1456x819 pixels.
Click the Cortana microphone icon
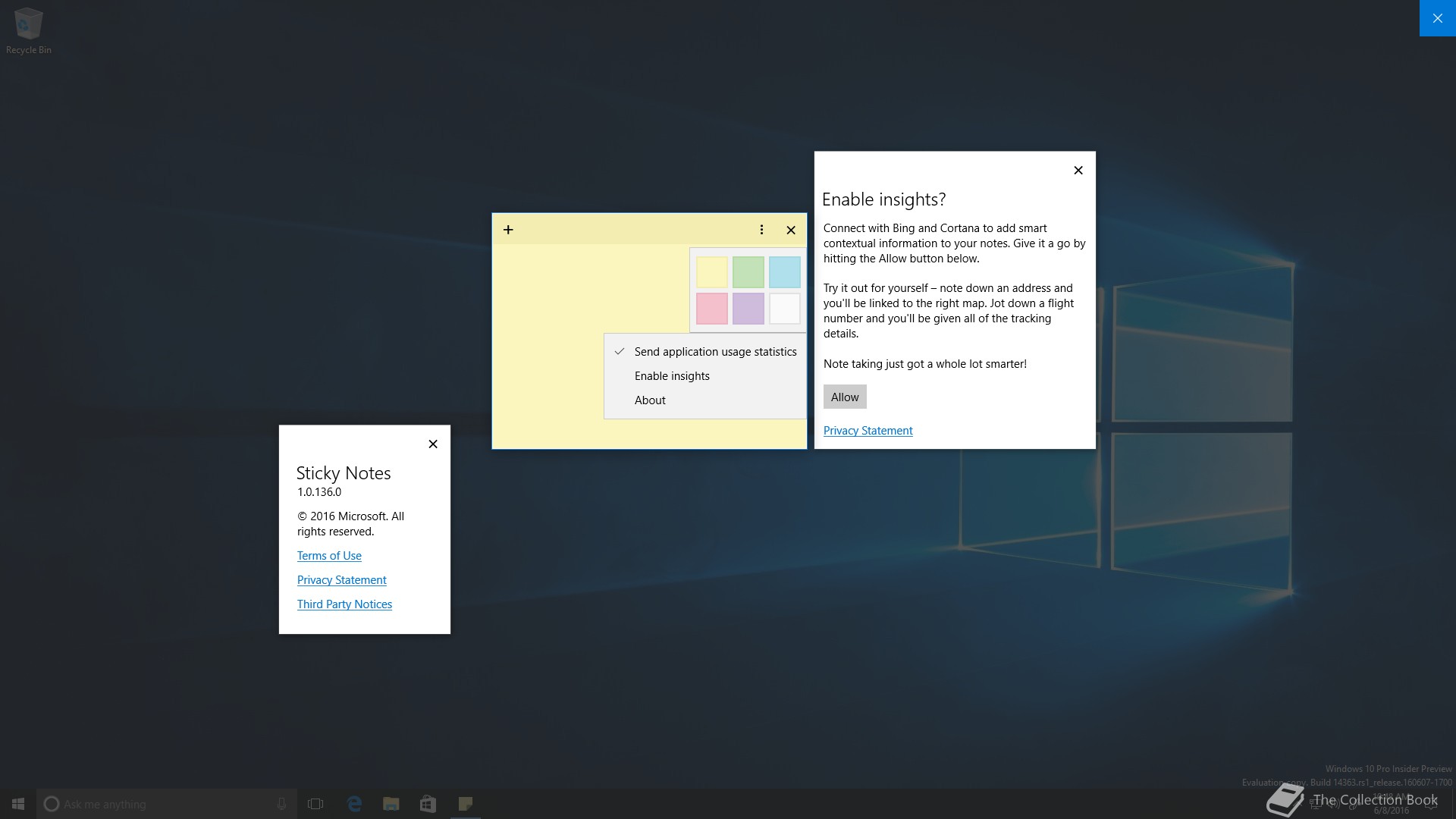[x=281, y=804]
